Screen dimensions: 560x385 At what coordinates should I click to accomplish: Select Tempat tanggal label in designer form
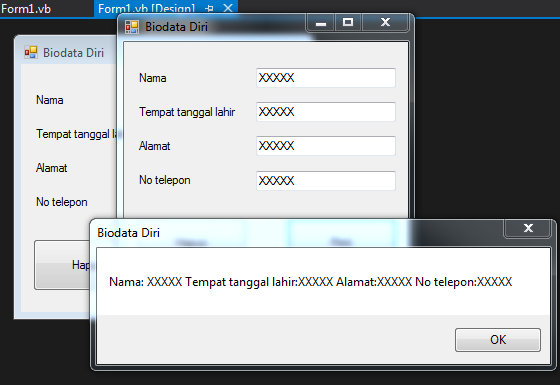(76, 134)
